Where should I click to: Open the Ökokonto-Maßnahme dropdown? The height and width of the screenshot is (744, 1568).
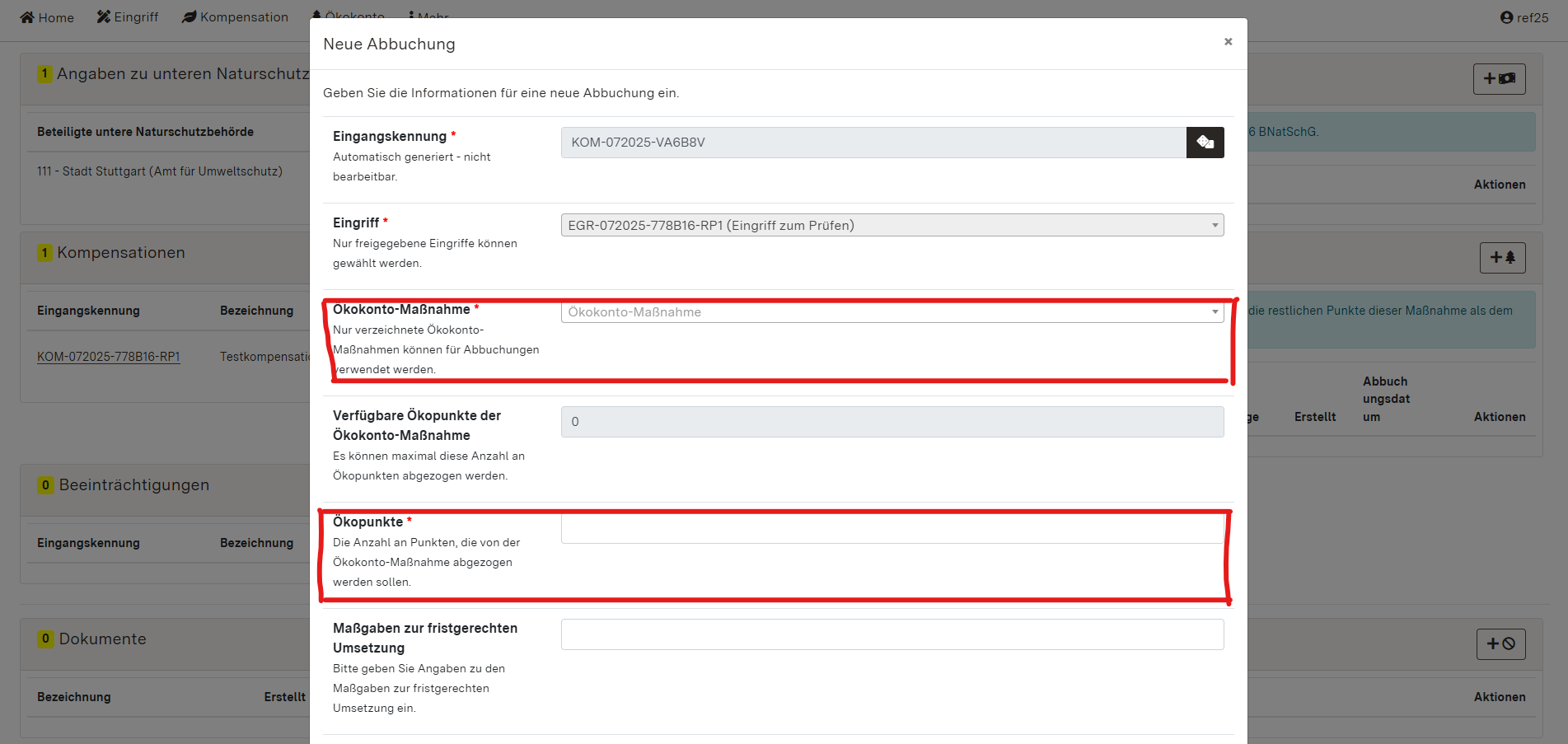coord(892,312)
